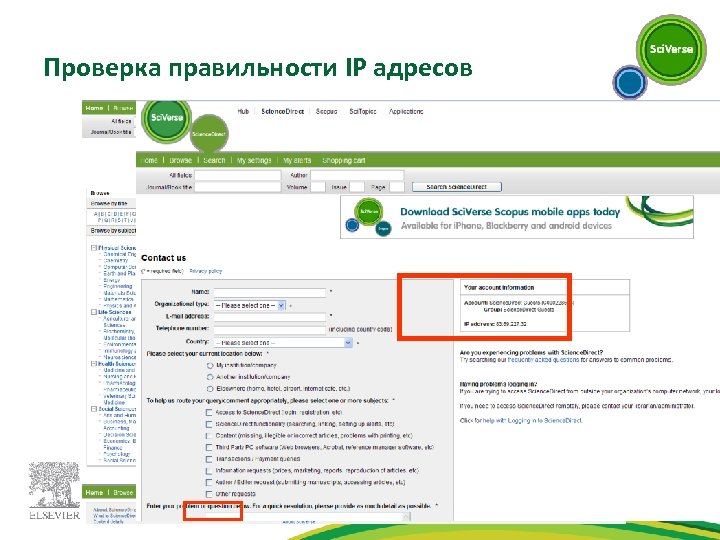Open the Country dropdown

pos(283,343)
